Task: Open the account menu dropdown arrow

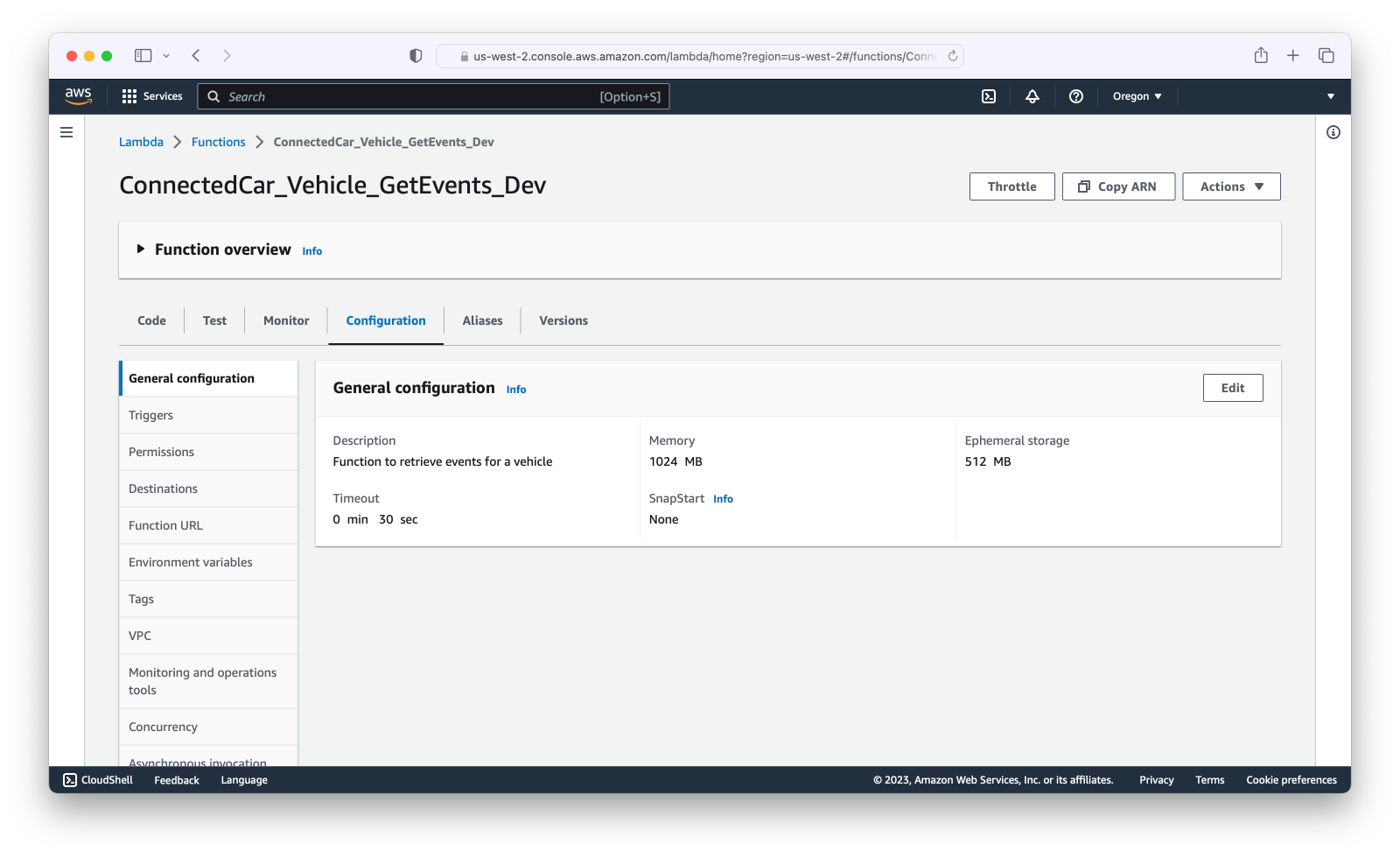Action: pos(1331,96)
